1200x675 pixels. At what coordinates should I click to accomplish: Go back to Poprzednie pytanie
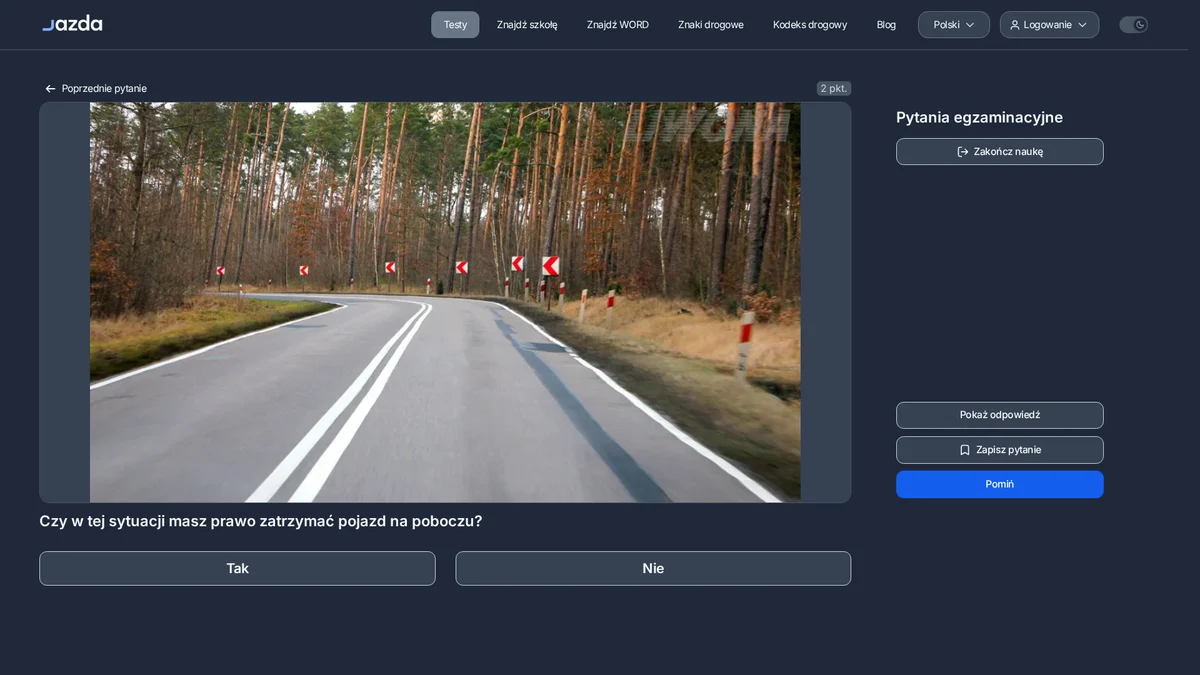click(x=96, y=89)
